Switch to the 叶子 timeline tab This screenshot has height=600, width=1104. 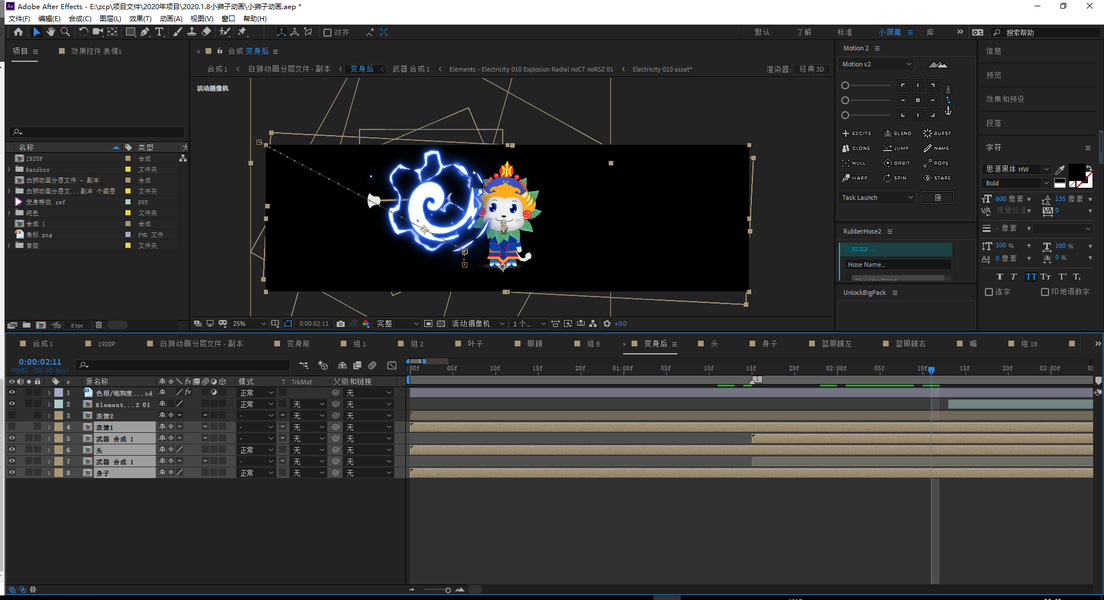tap(475, 344)
